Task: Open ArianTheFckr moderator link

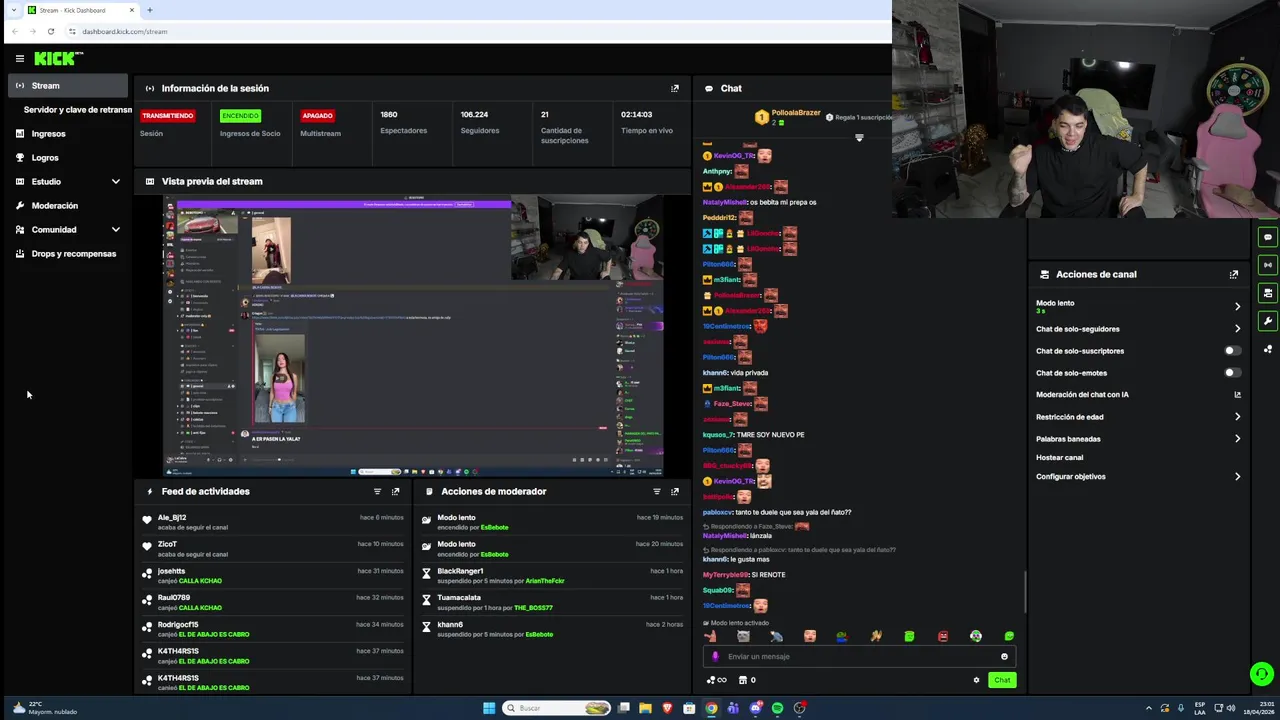Action: pyautogui.click(x=545, y=581)
